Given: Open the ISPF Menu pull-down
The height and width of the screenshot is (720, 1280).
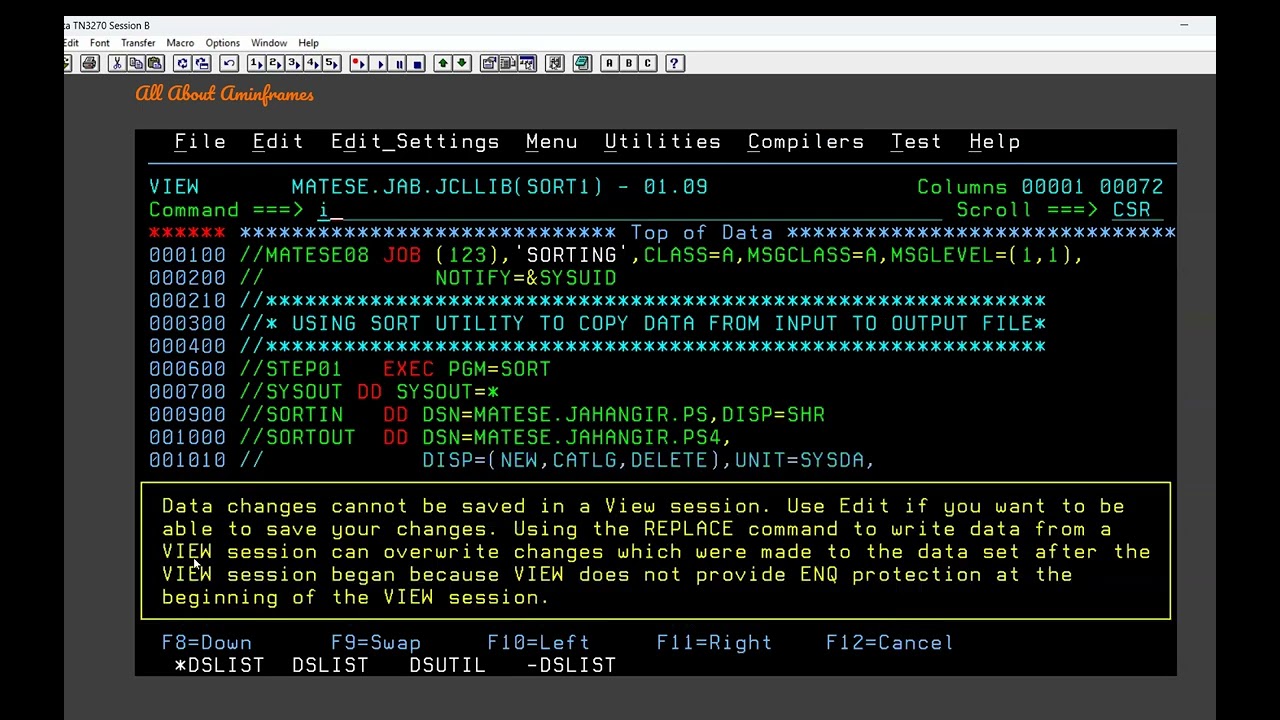Looking at the screenshot, I should tap(552, 142).
